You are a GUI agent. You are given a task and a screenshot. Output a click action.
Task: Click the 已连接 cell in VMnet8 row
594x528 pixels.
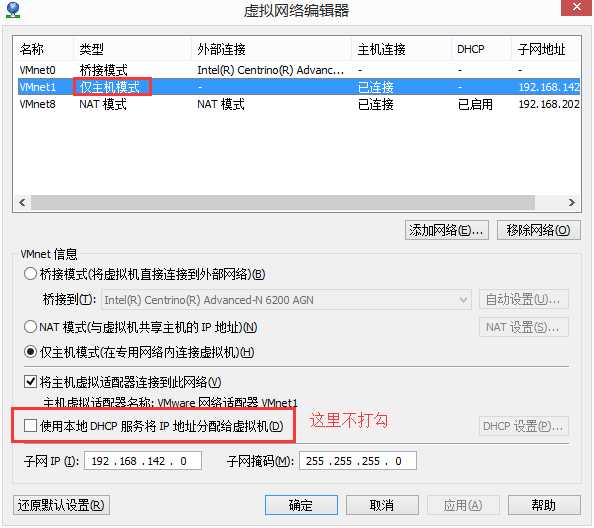pyautogui.click(x=376, y=104)
